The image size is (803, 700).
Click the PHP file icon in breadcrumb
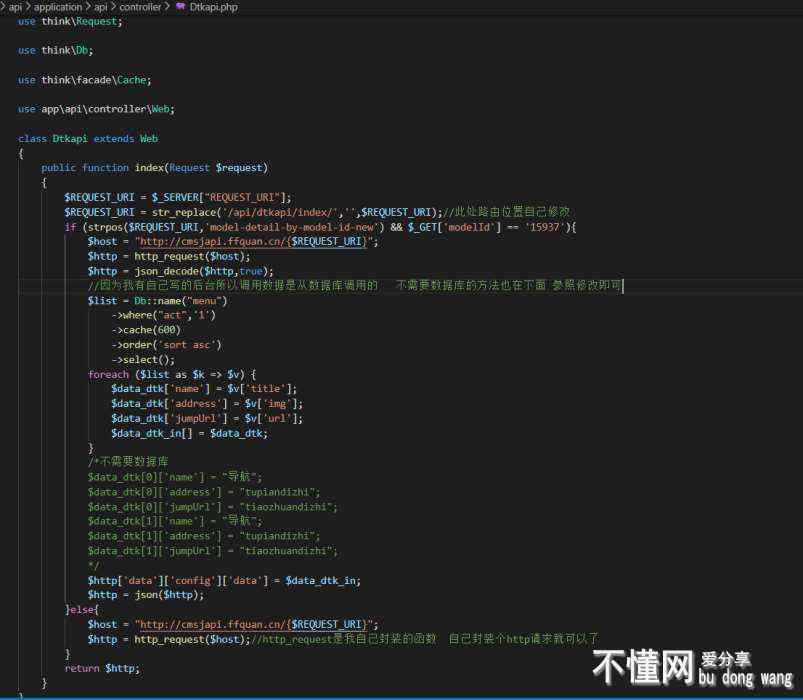pyautogui.click(x=180, y=7)
